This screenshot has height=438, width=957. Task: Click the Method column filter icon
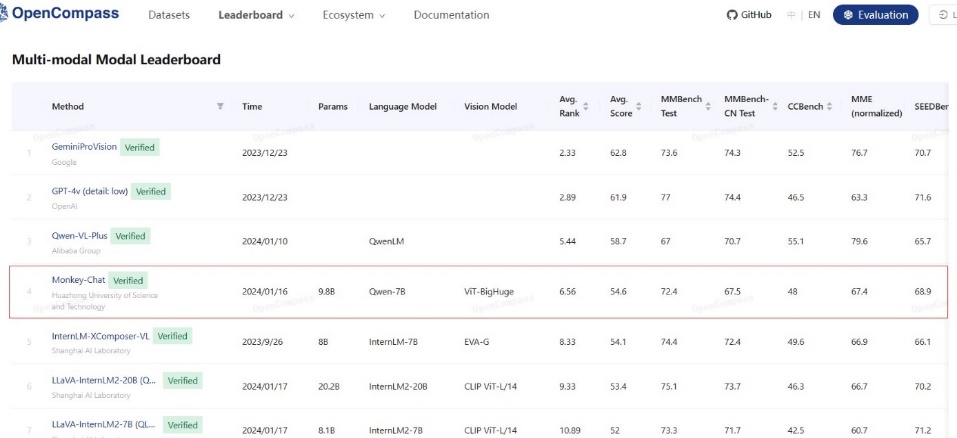(x=220, y=106)
